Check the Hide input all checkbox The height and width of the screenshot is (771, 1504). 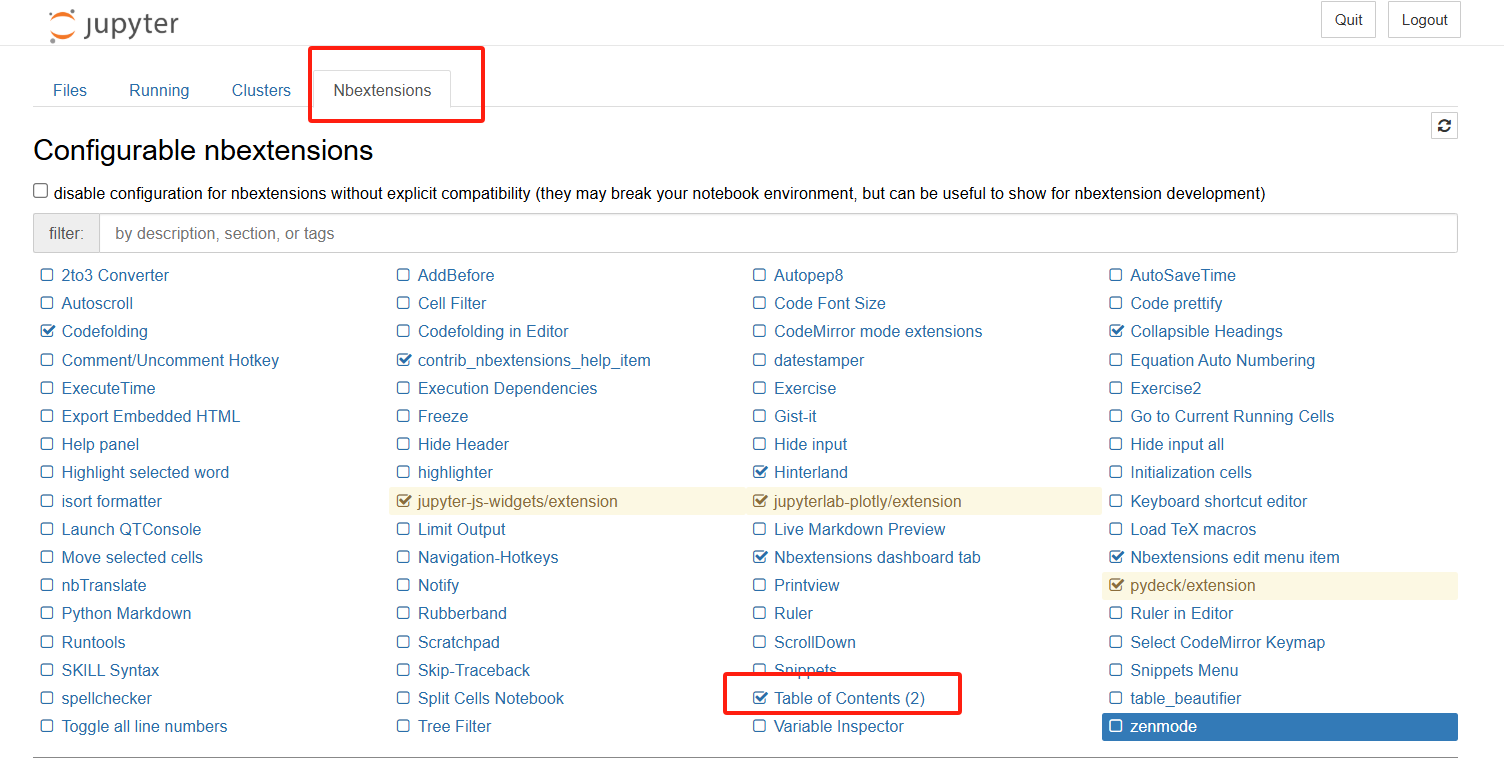click(x=1116, y=444)
